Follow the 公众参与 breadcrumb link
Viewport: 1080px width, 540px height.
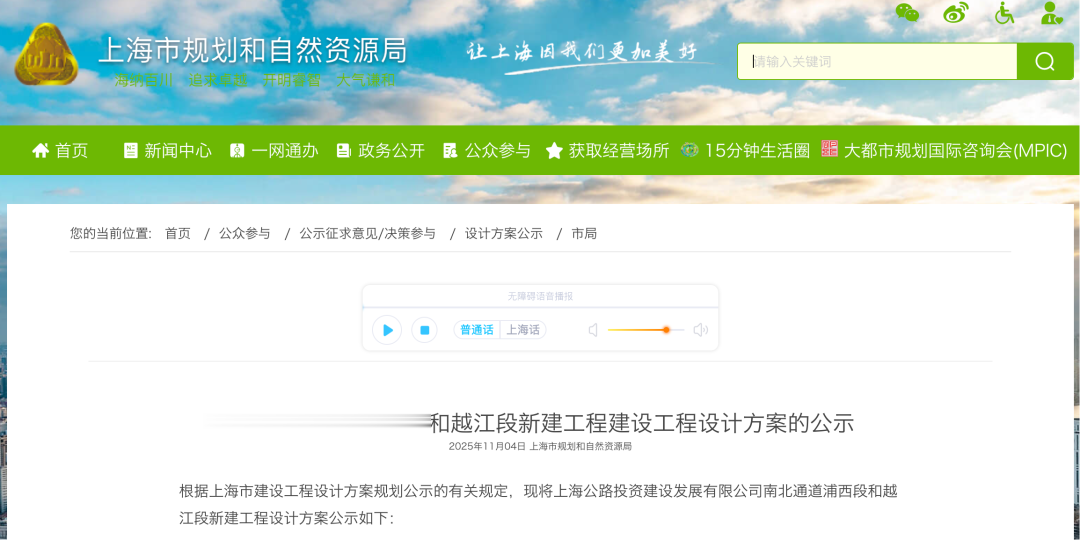pos(245,233)
